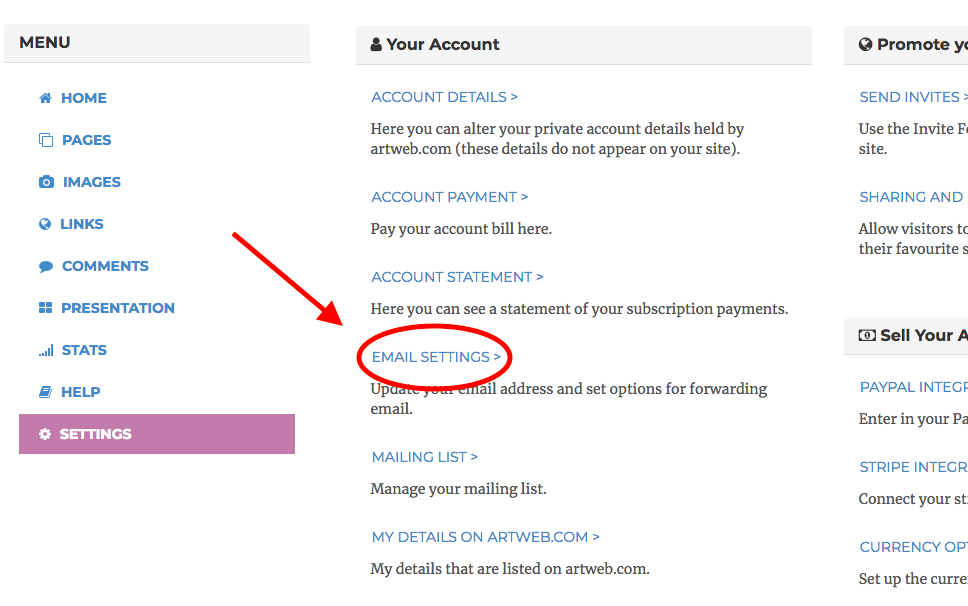Viewport: 968px width, 606px height.
Task: Select Stats in the sidebar menu
Action: click(x=84, y=350)
